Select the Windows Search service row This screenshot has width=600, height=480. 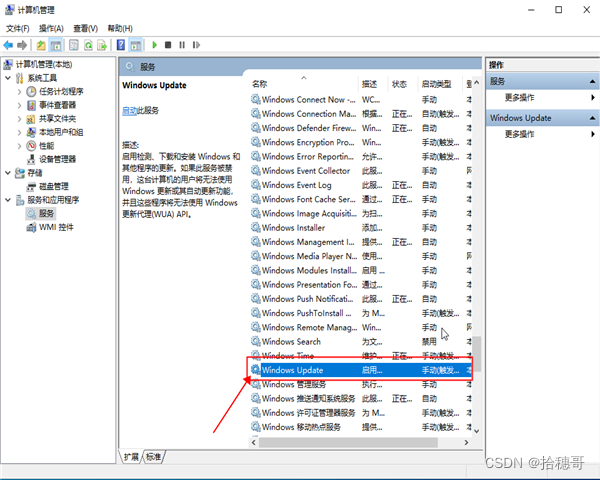pyautogui.click(x=361, y=341)
